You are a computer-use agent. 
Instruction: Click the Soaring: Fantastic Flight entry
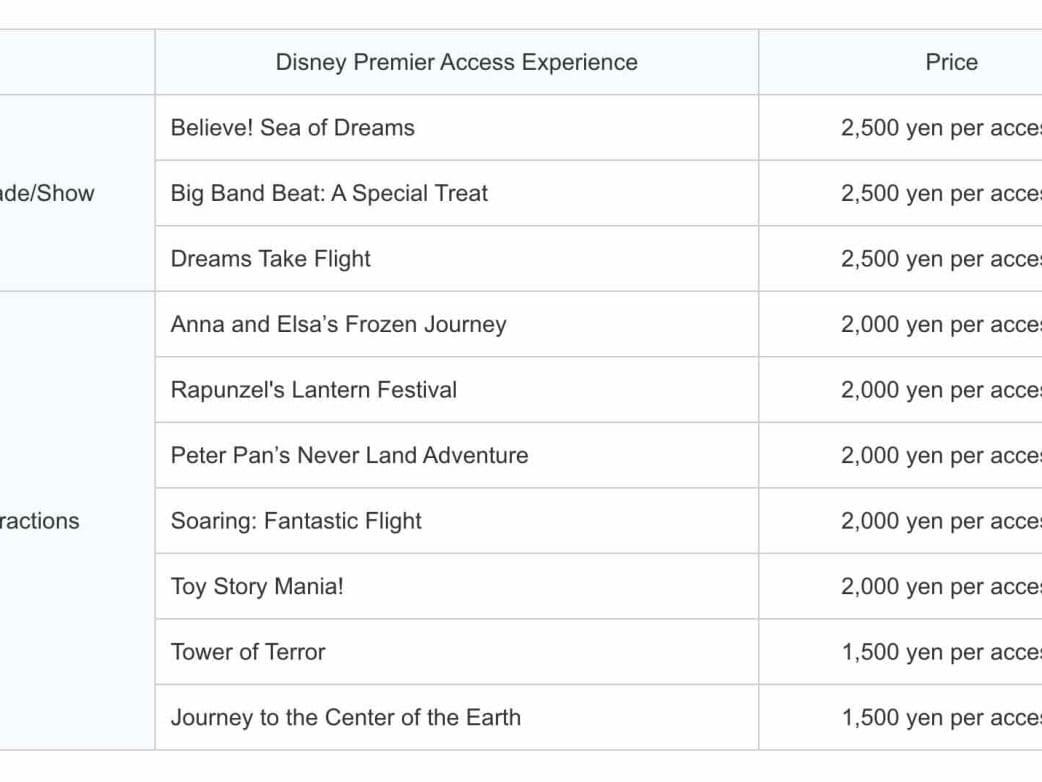point(296,521)
